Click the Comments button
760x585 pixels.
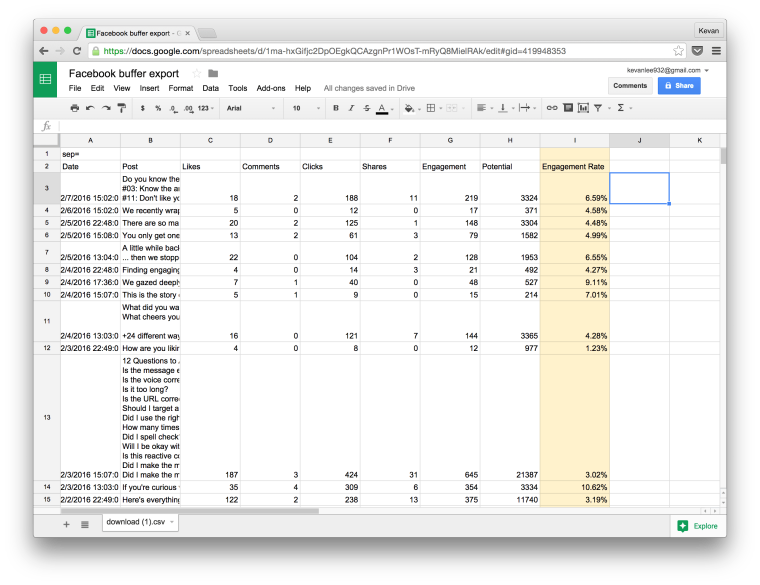point(630,86)
